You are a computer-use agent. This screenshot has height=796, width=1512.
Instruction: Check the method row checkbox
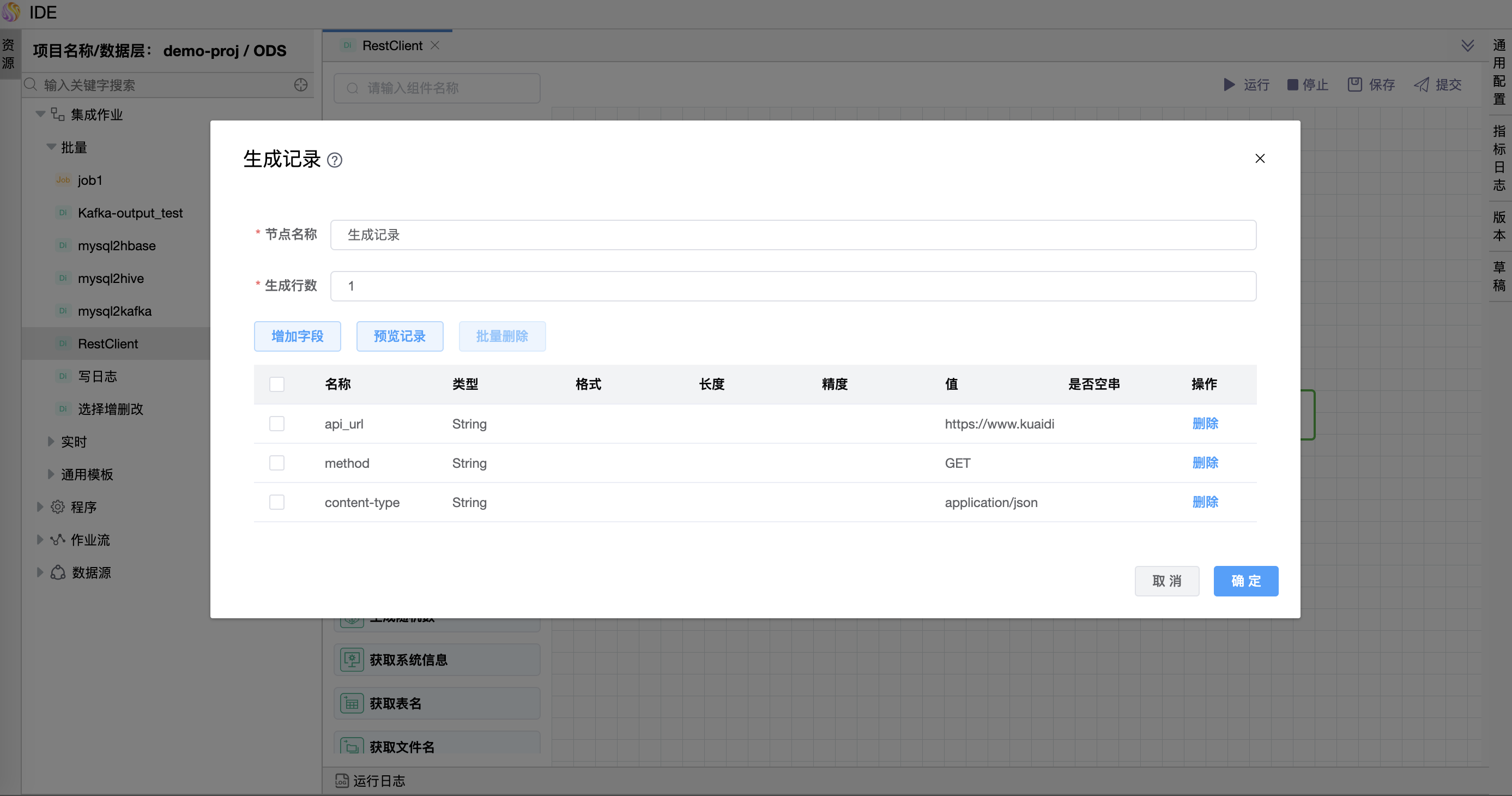(276, 462)
